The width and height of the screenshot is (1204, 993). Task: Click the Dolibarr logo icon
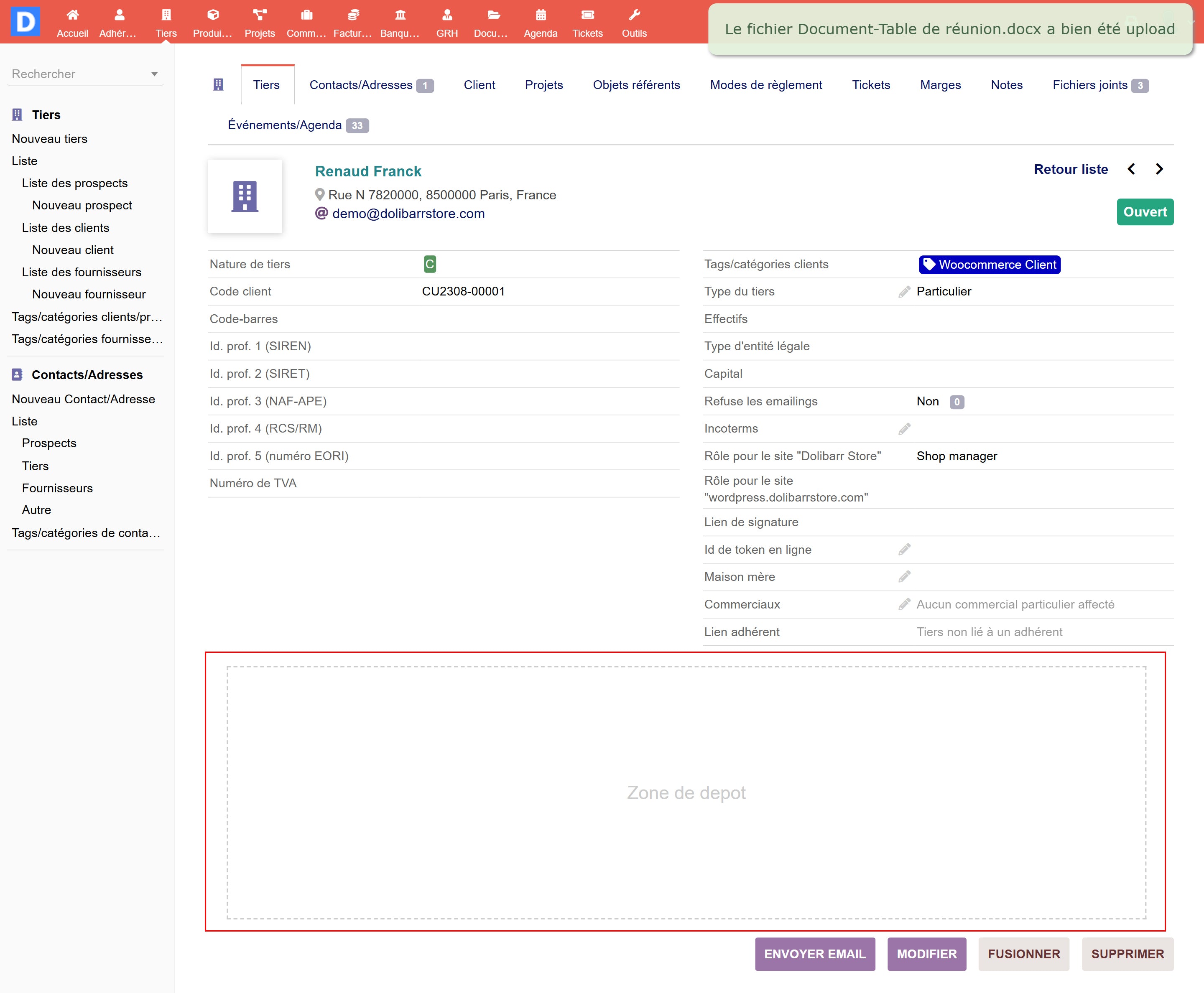(25, 22)
